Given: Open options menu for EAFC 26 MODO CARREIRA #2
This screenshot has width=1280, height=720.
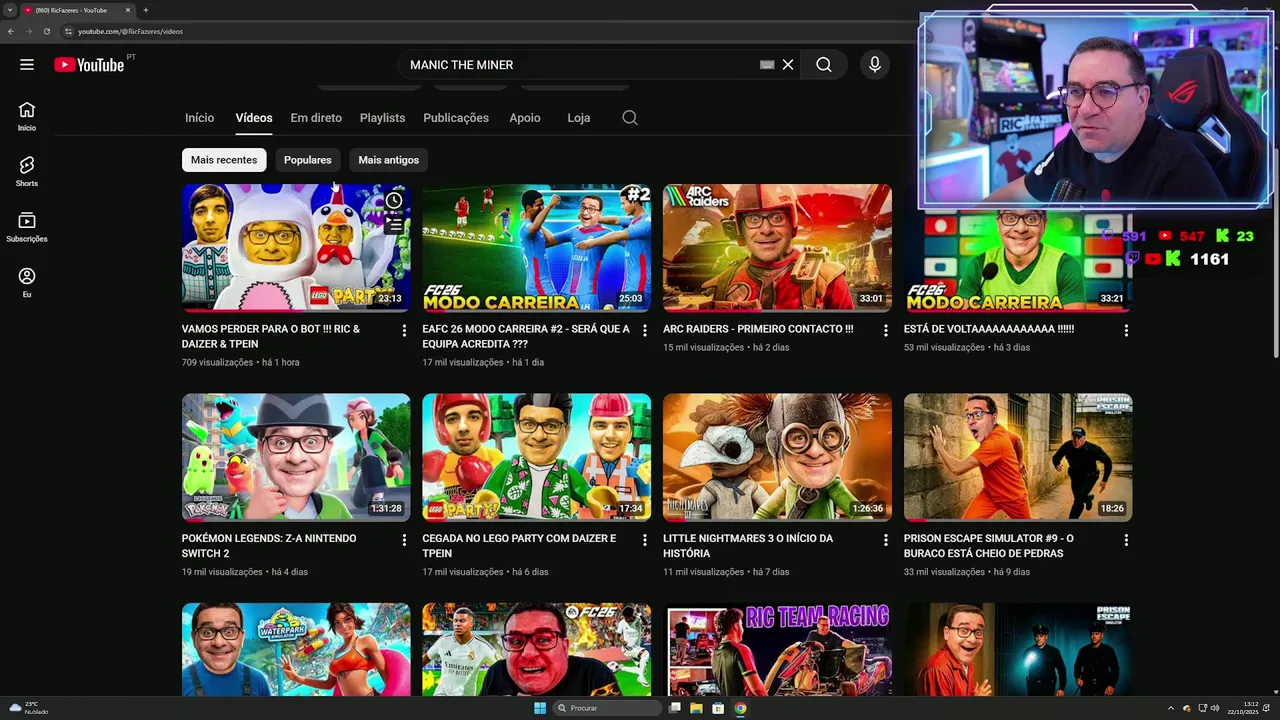Looking at the screenshot, I should pyautogui.click(x=644, y=330).
